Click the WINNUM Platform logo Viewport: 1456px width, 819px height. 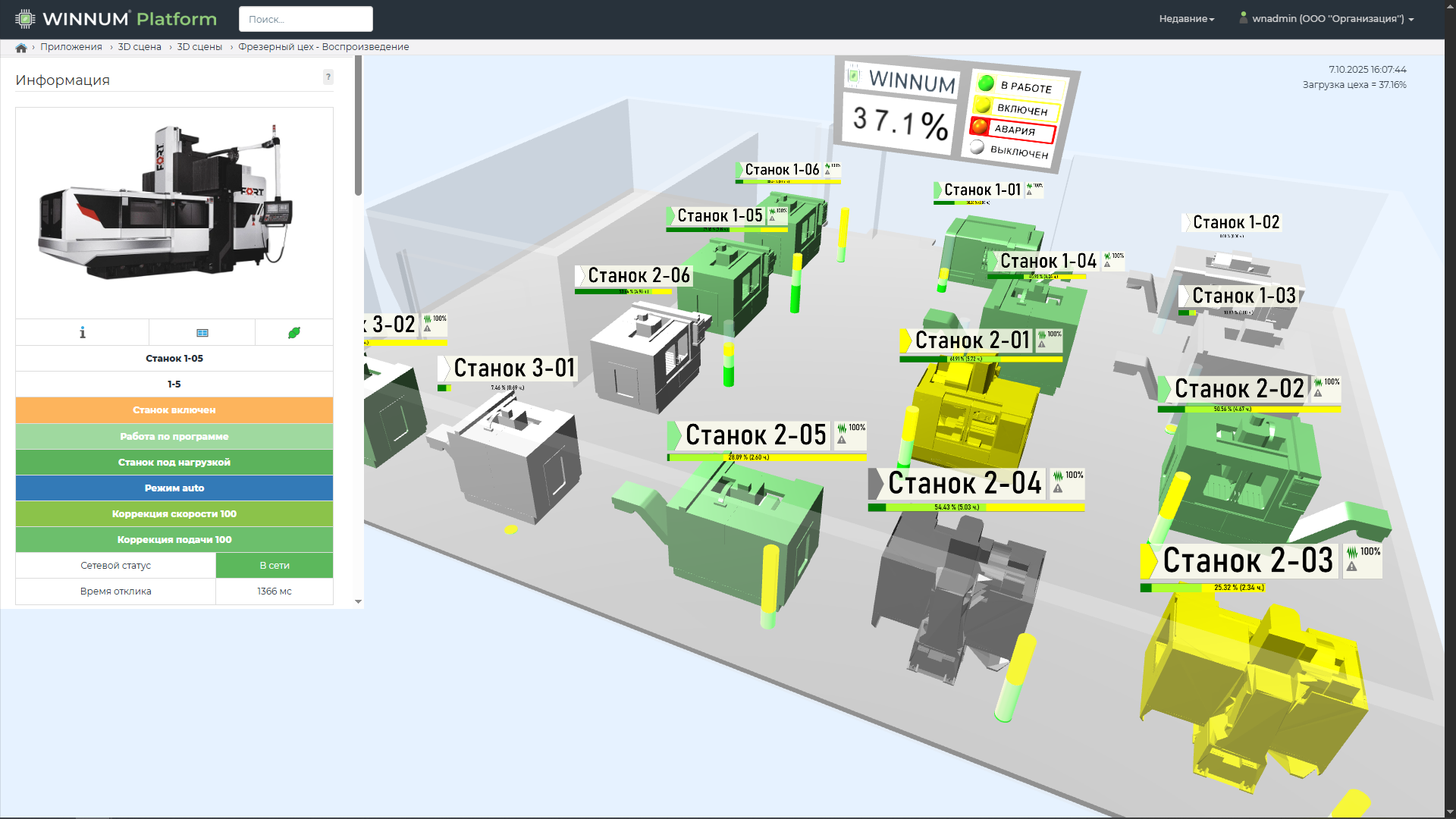pos(116,19)
